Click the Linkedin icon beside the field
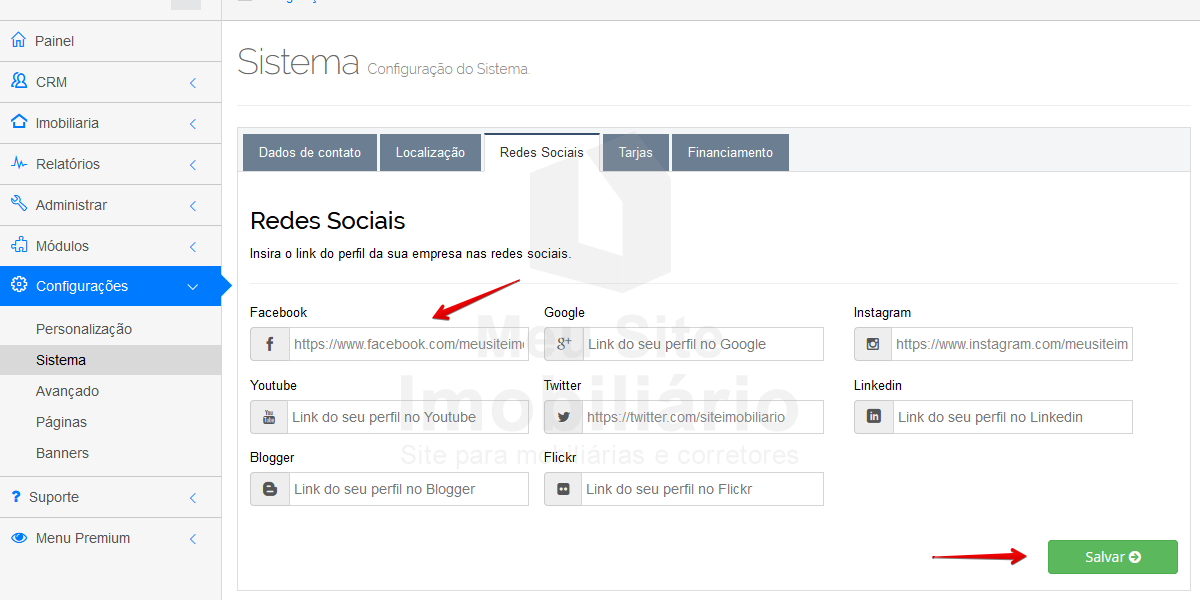 [x=874, y=417]
